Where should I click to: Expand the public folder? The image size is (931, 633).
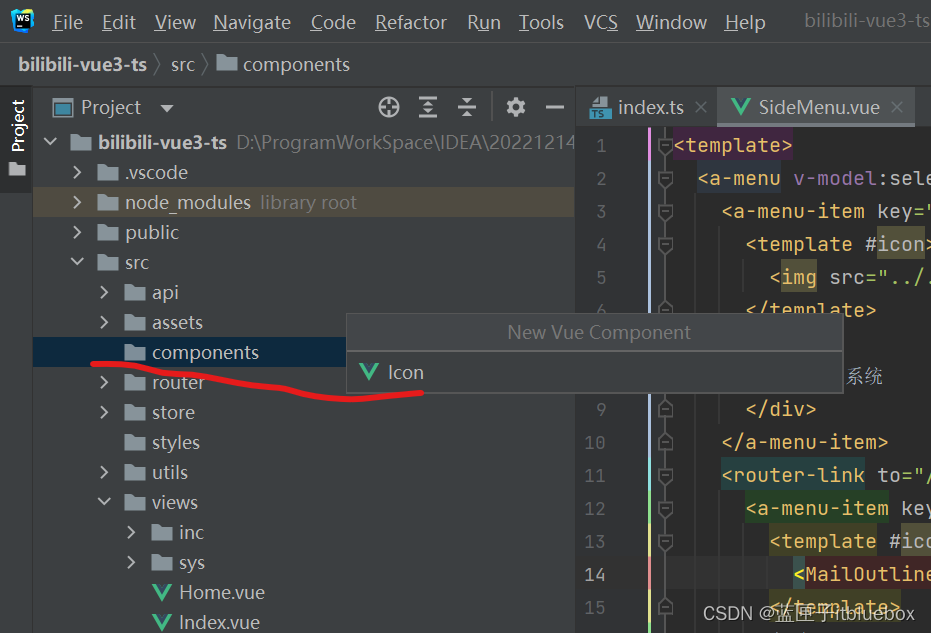[77, 232]
